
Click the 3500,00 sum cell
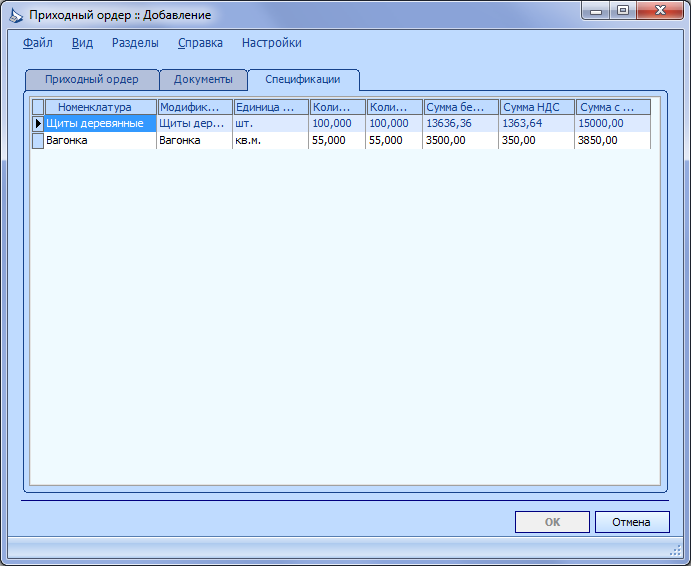(x=461, y=141)
